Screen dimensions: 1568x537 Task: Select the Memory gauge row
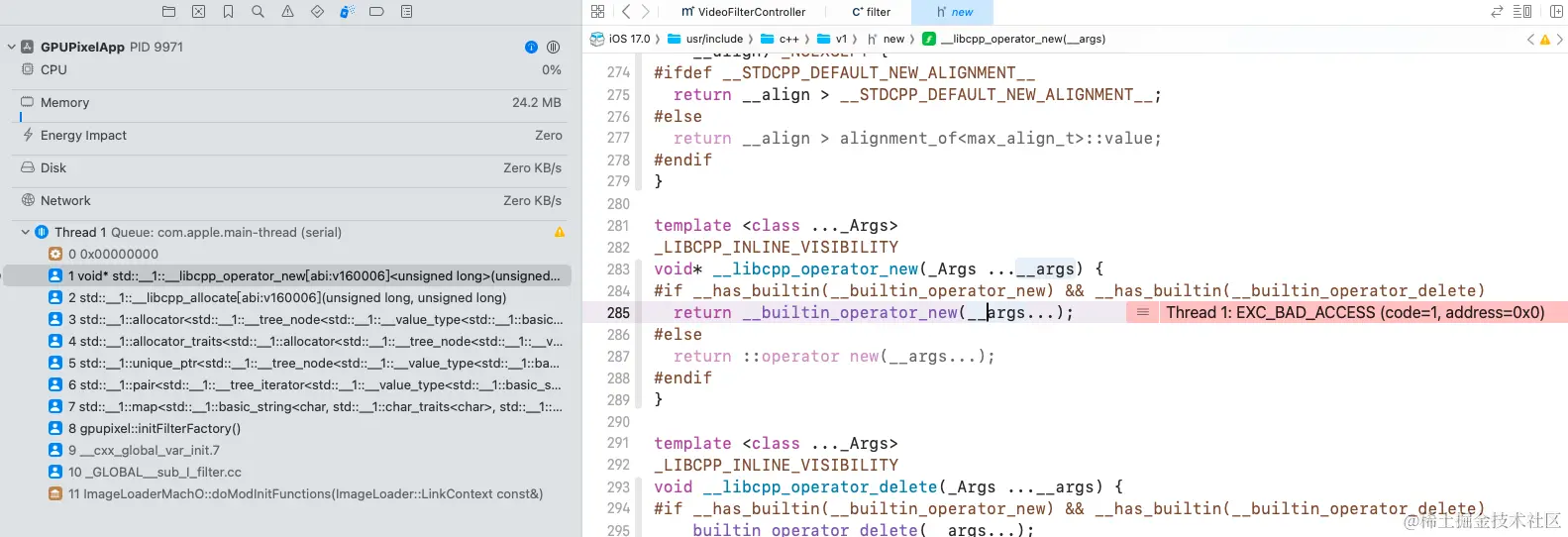[291, 103]
